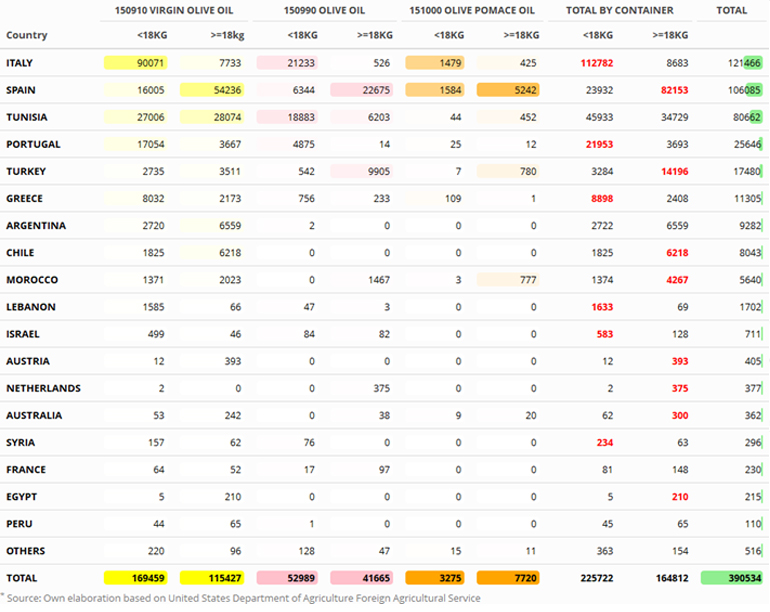Click the ARGENTINA row label

click(36, 225)
